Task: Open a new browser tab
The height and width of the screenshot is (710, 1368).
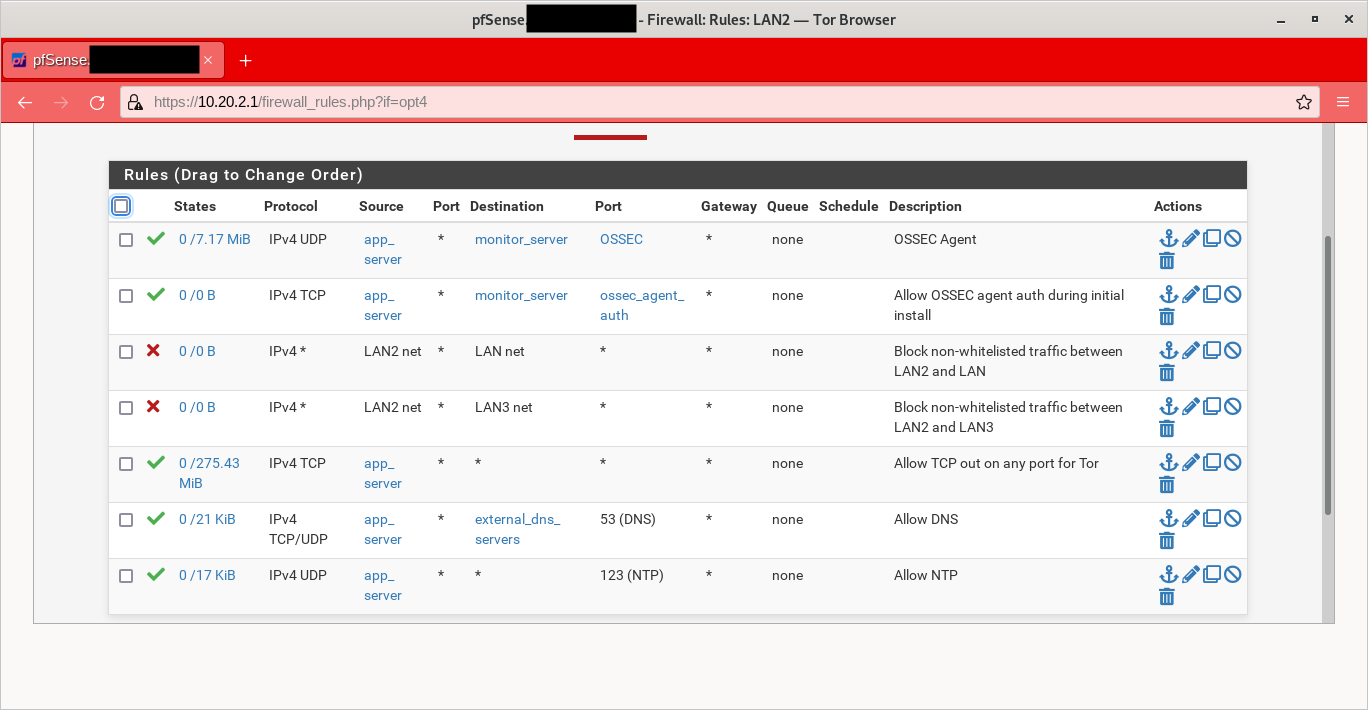Action: pos(246,59)
